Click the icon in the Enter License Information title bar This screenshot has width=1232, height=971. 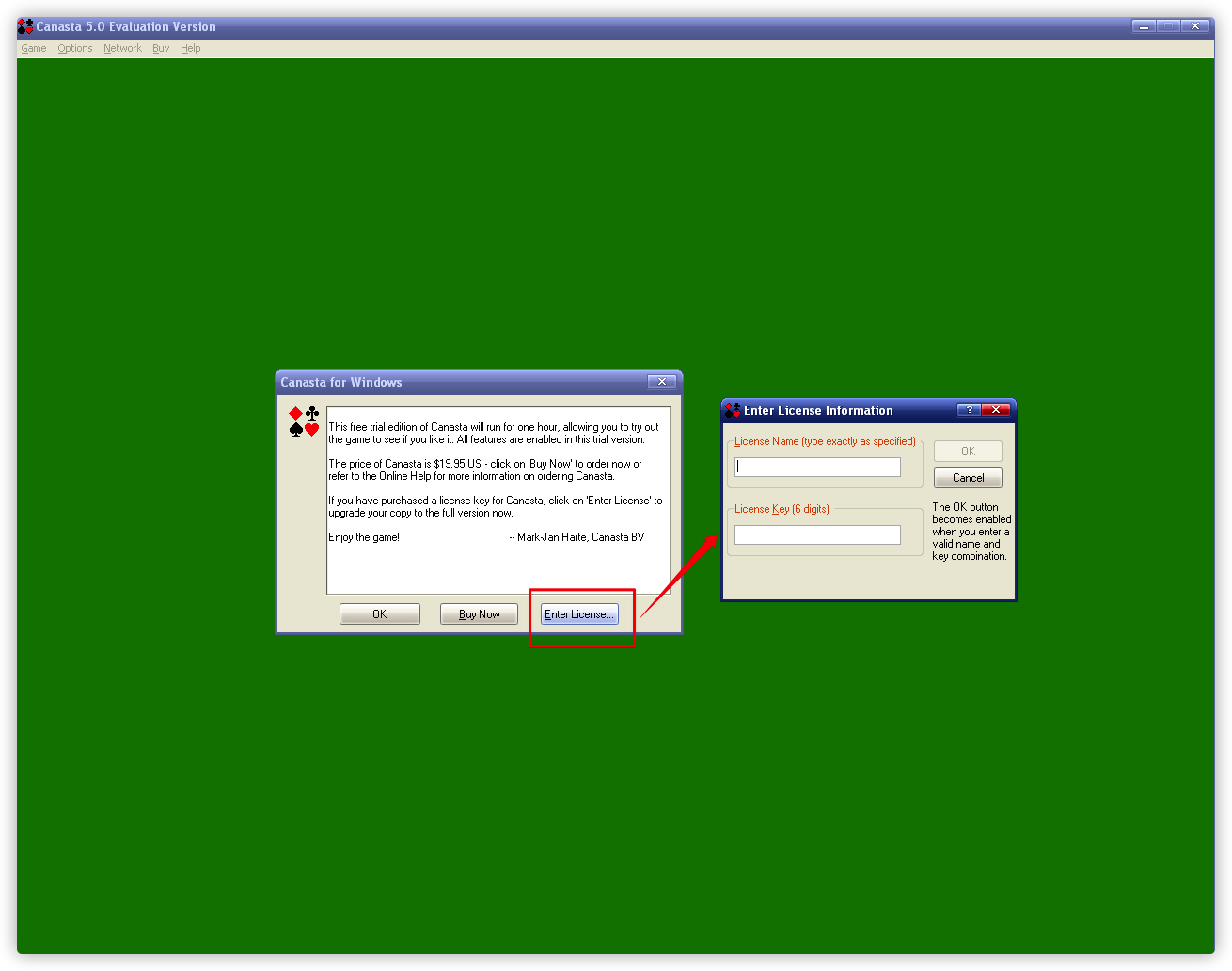[x=733, y=410]
